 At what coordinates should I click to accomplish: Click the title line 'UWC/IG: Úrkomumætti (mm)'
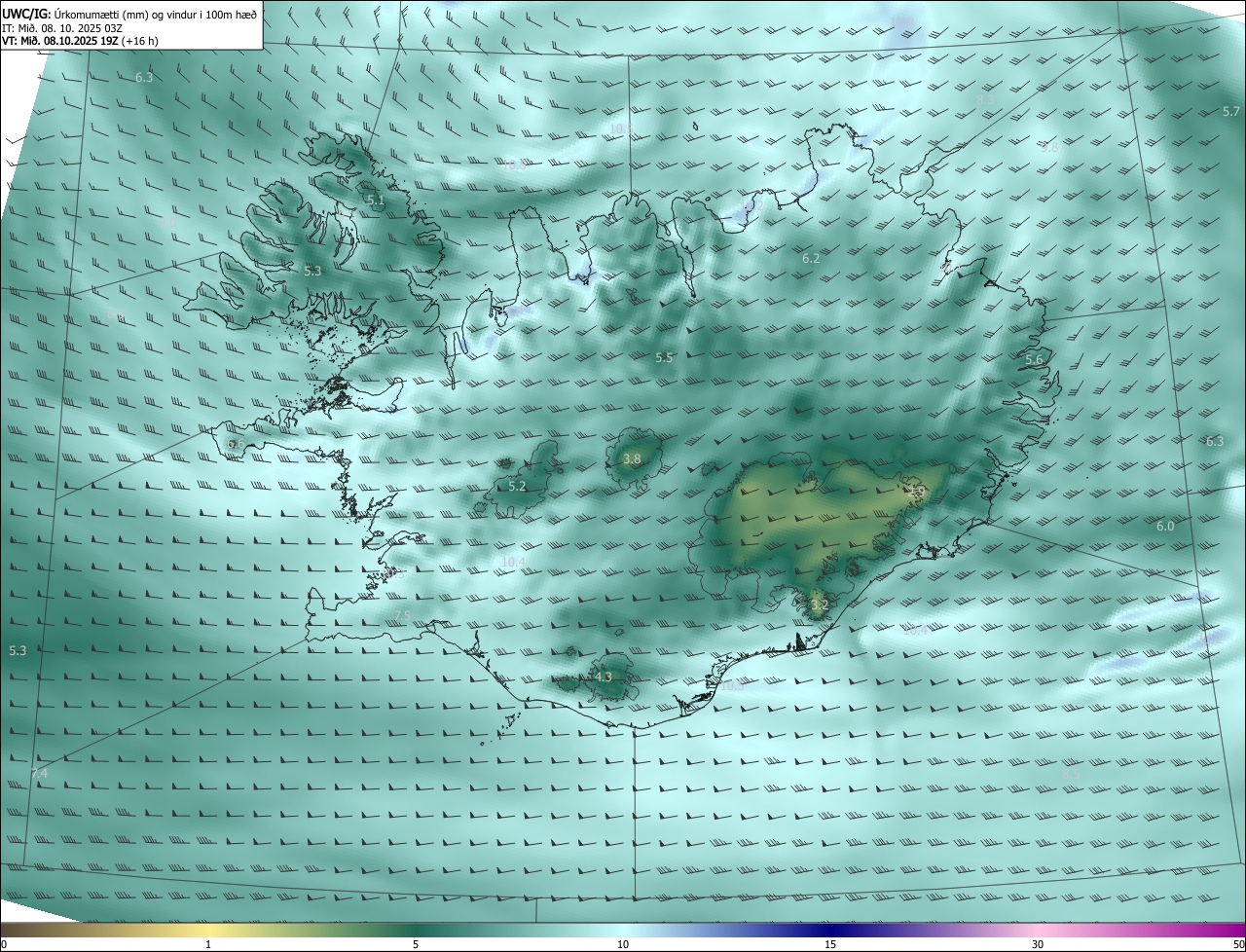[x=130, y=14]
